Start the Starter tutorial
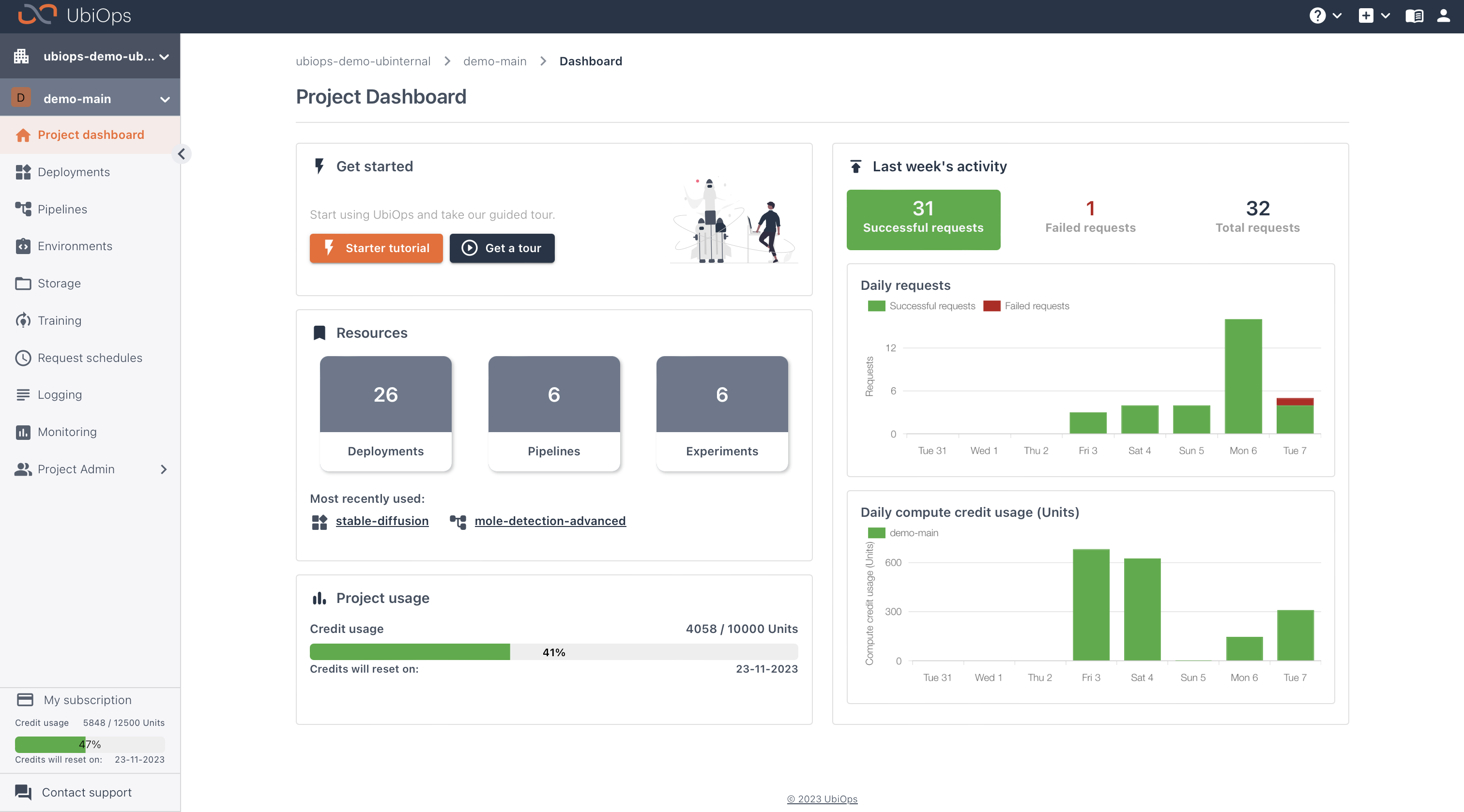The width and height of the screenshot is (1464, 812). (376, 248)
